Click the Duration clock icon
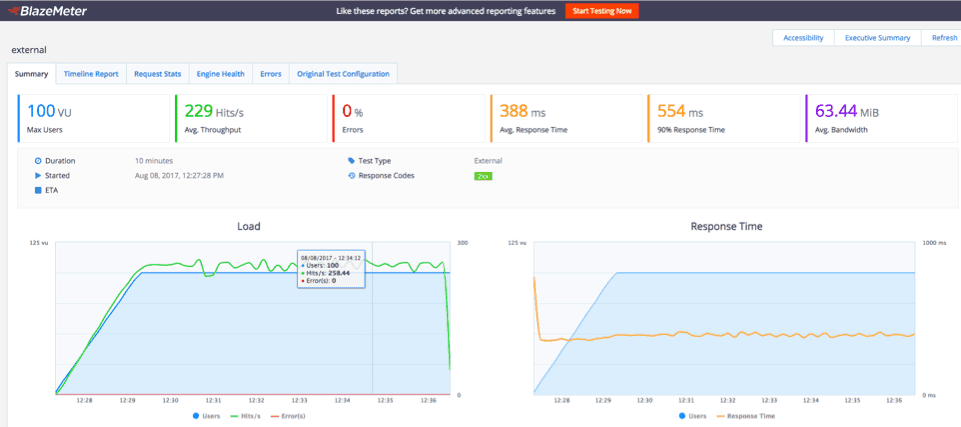This screenshot has width=961, height=427. pyautogui.click(x=39, y=160)
